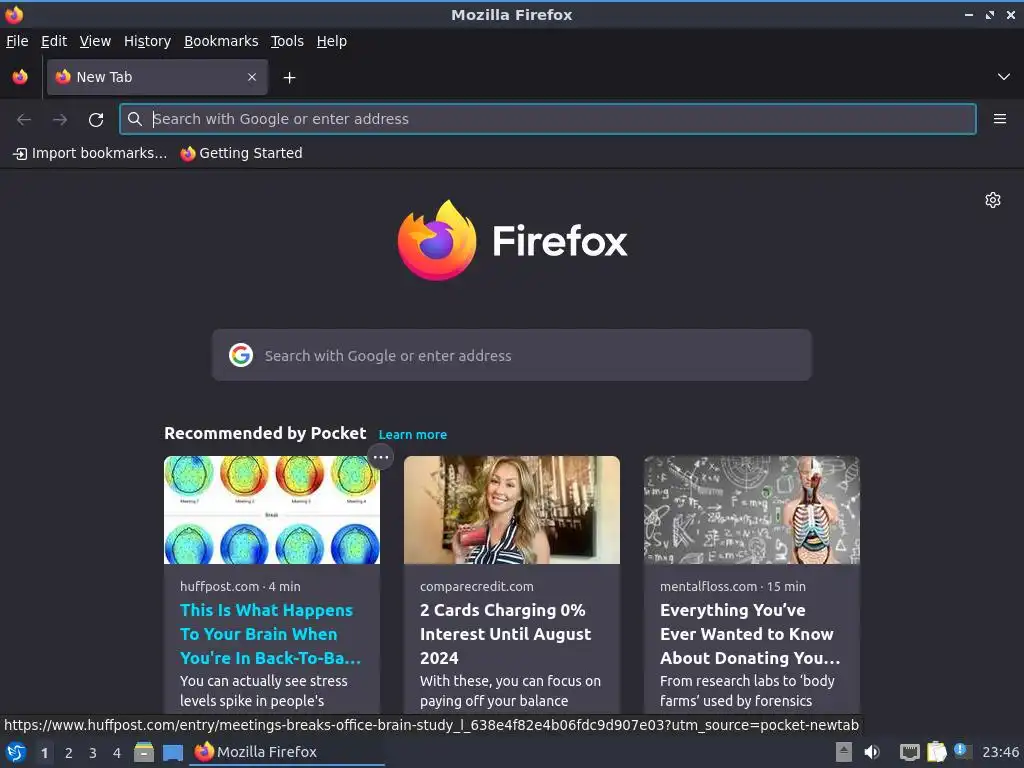
Task: Open a new tab with plus button
Action: (x=289, y=78)
